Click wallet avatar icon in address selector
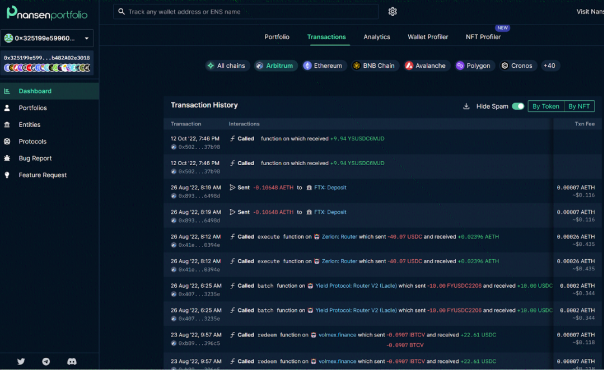The width and height of the screenshot is (604, 370). point(8,38)
